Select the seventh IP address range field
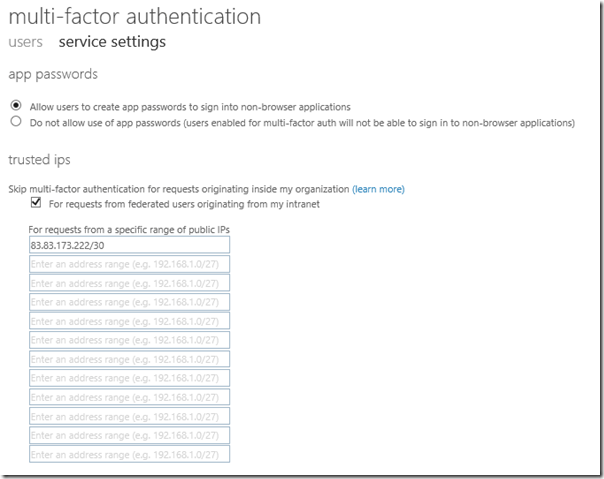 (129, 359)
